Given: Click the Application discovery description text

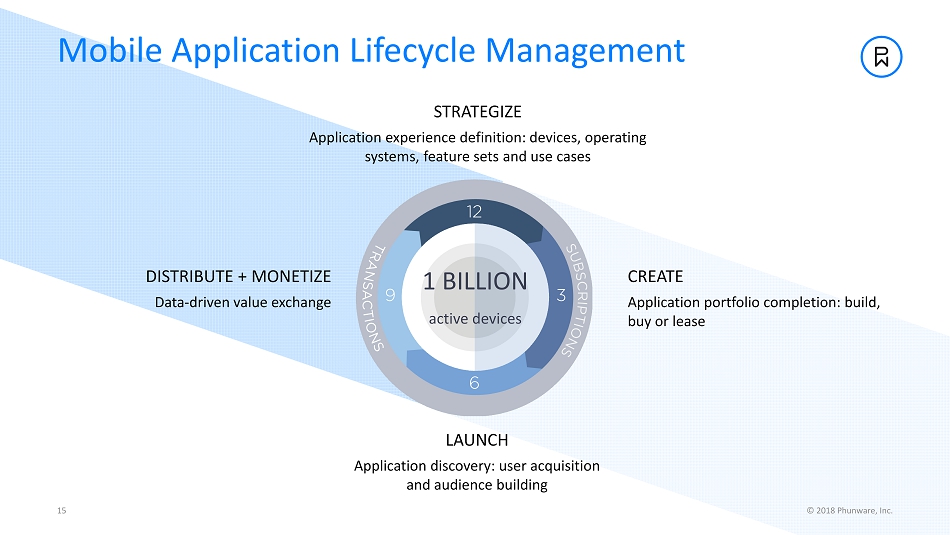Looking at the screenshot, I should click(477, 475).
